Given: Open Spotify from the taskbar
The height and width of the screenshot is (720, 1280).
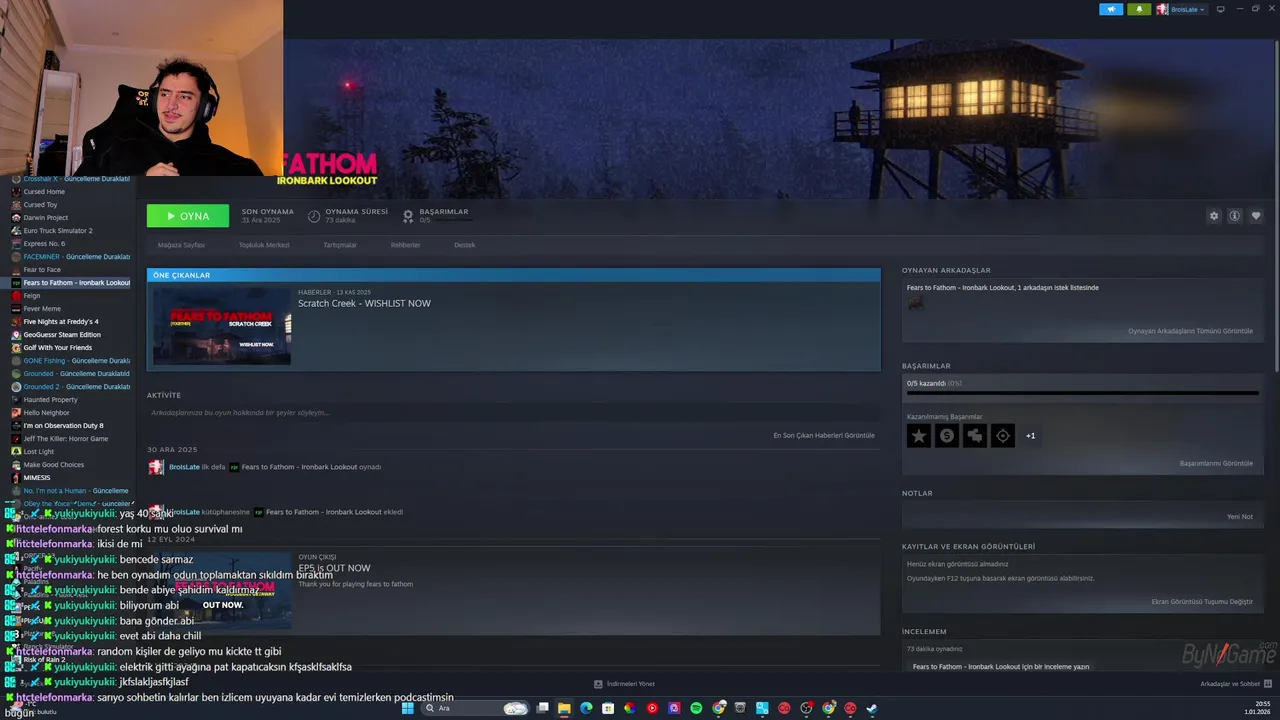Looking at the screenshot, I should point(696,708).
